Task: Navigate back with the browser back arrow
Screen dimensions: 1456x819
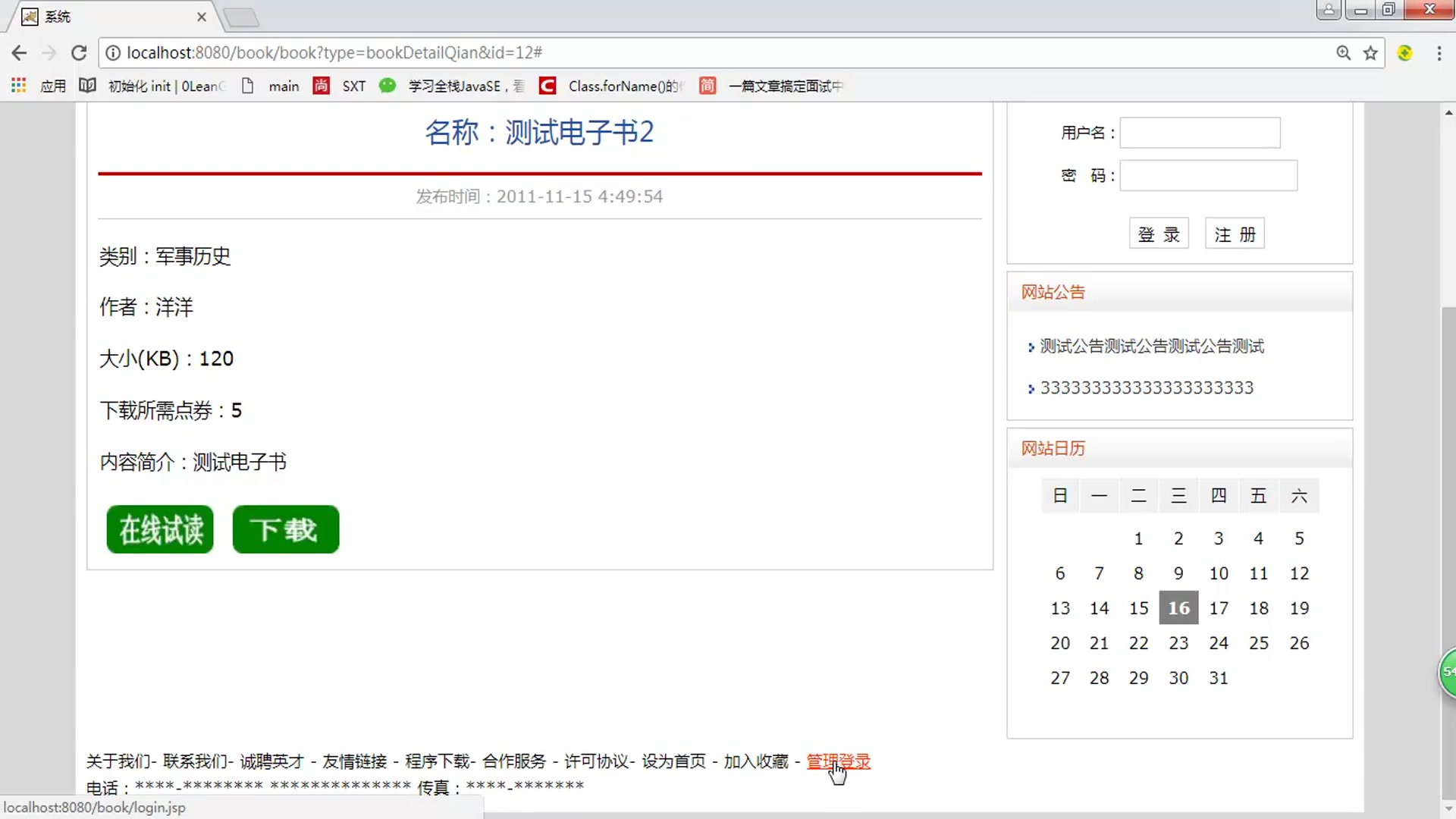Action: point(19,52)
